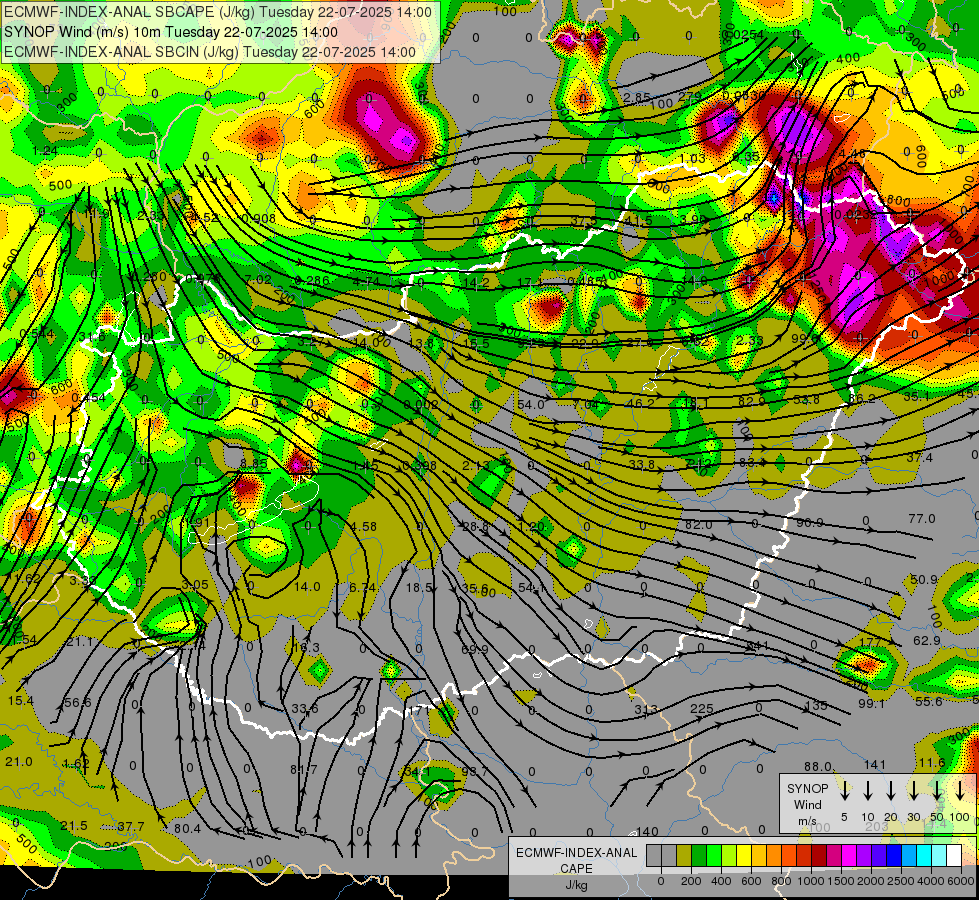979x900 pixels.
Task: Pick the olive swatch in the CAPE legend
Action: click(684, 856)
